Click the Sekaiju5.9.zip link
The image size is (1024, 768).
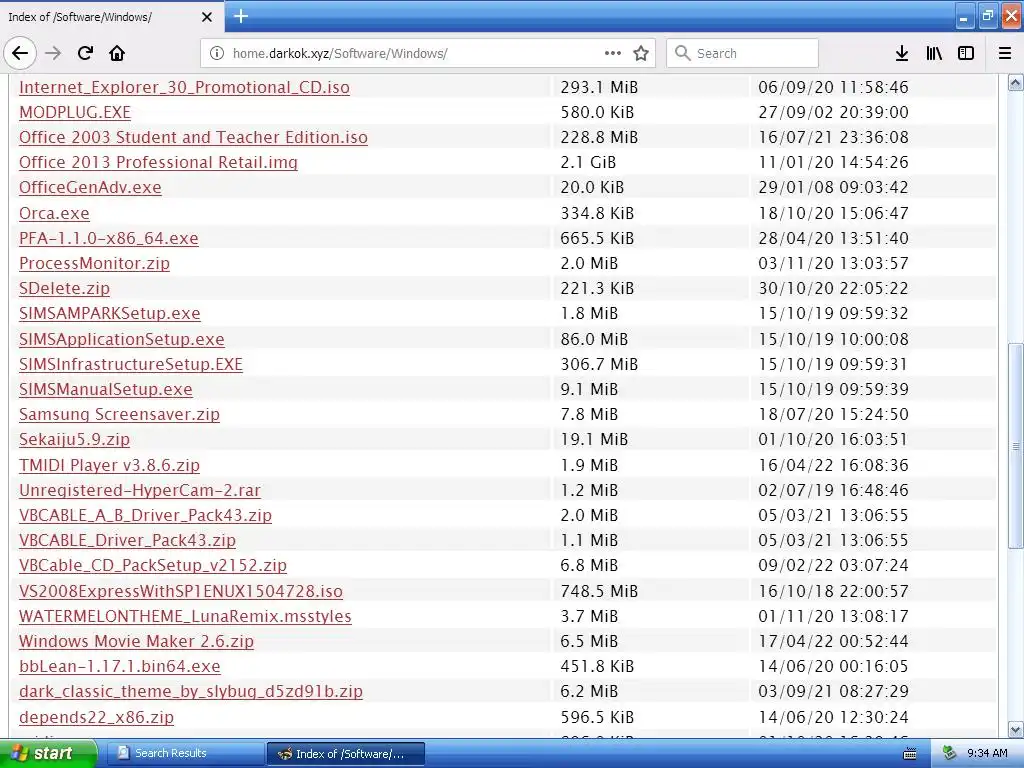tap(74, 440)
